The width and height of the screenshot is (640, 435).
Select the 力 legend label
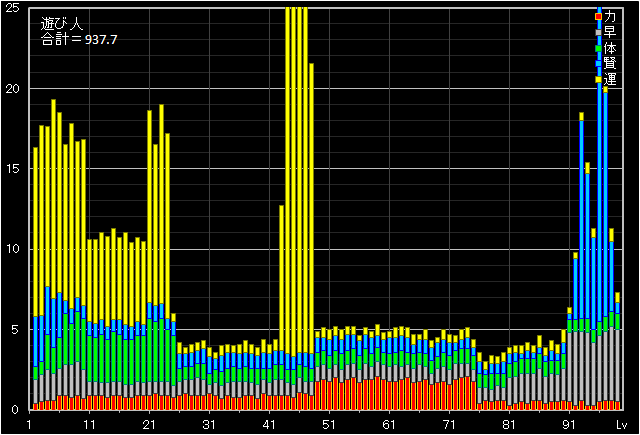pos(610,17)
